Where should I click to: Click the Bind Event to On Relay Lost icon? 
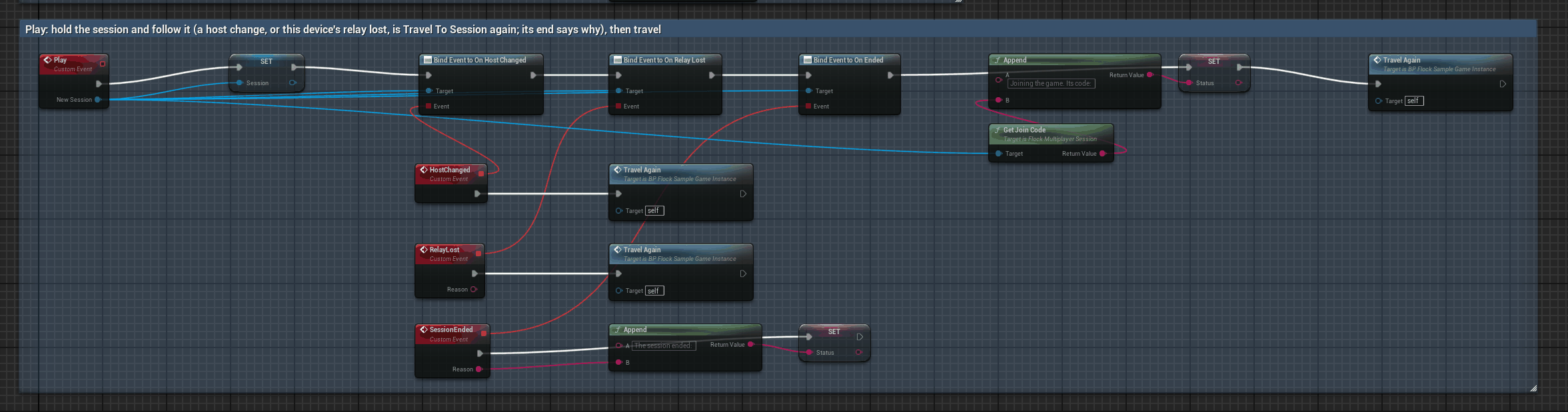tap(618, 60)
